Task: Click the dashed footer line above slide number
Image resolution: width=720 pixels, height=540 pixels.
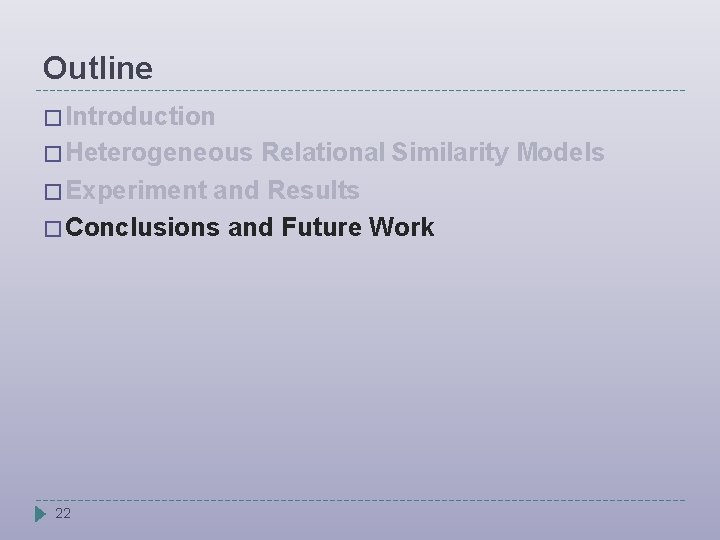Action: coord(360,499)
